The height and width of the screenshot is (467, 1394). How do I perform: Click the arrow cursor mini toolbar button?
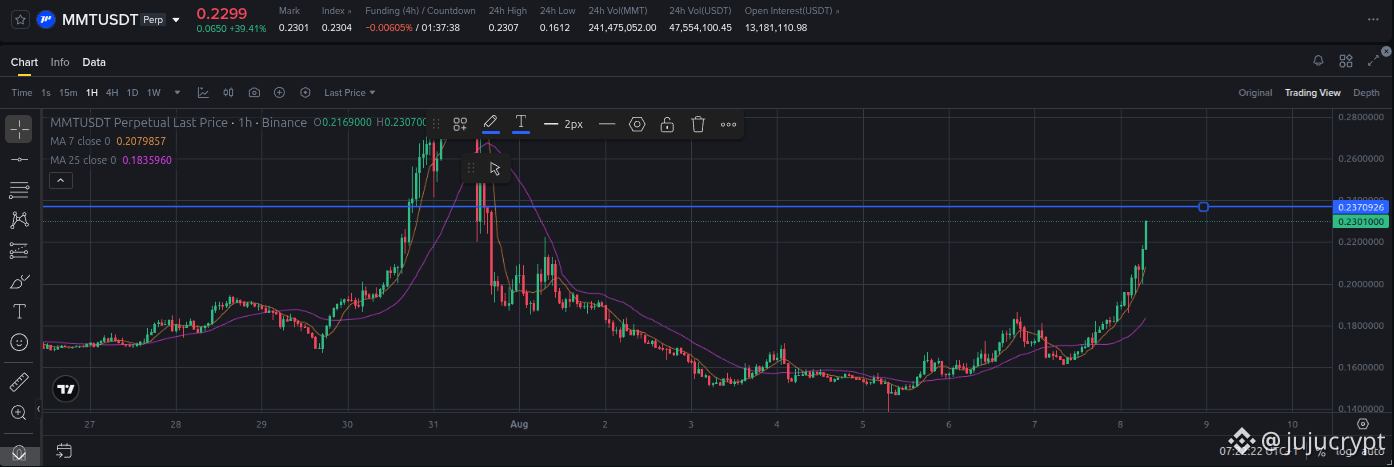[x=495, y=168]
